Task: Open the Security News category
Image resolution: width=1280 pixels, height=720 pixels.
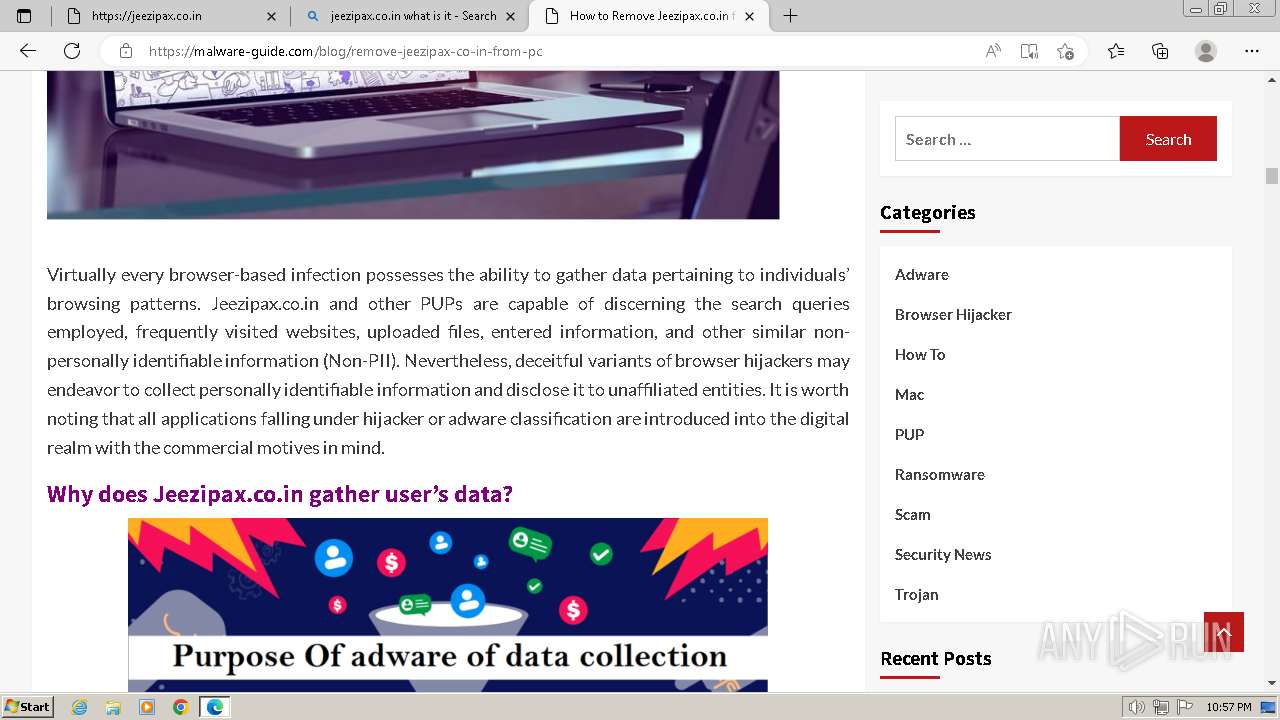Action: 943,554
